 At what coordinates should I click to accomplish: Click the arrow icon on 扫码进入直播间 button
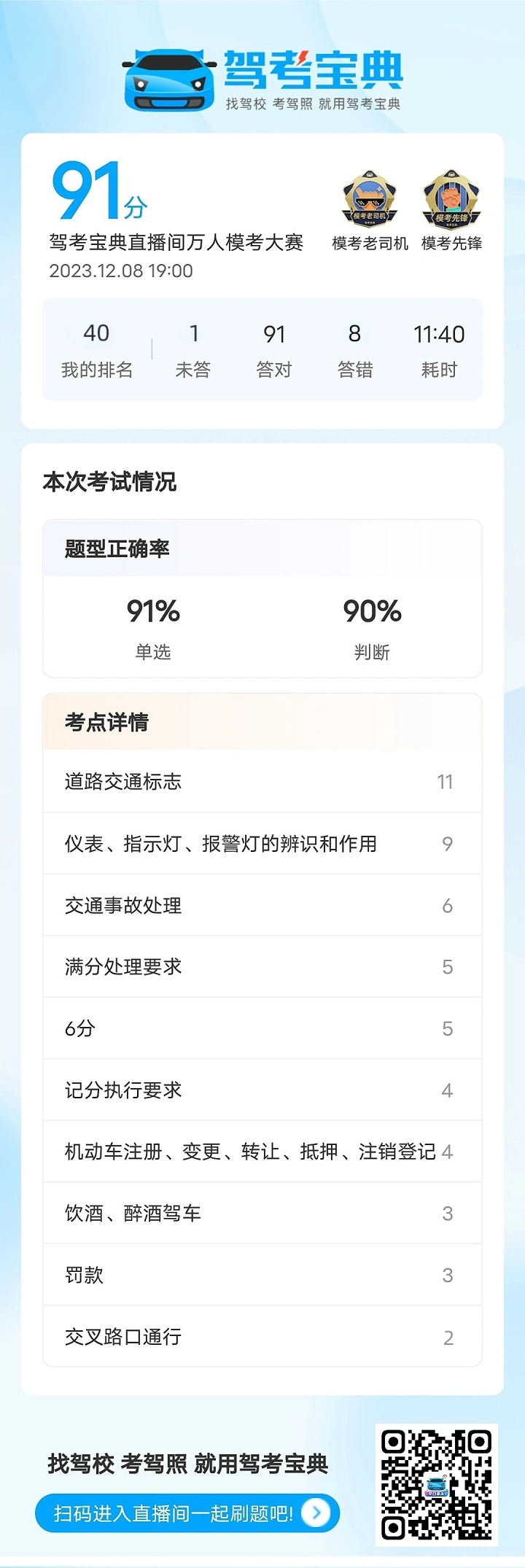[316, 1513]
